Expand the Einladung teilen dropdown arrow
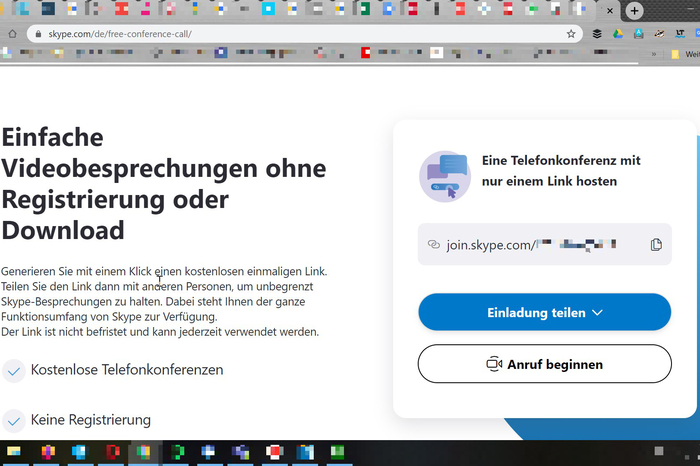 pos(597,313)
